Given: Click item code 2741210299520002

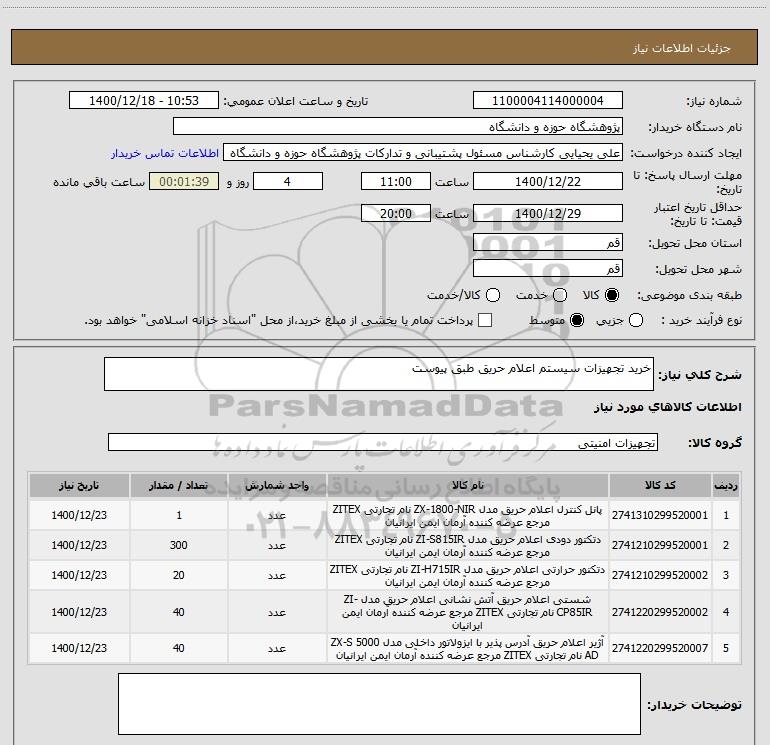Looking at the screenshot, I should point(660,575).
